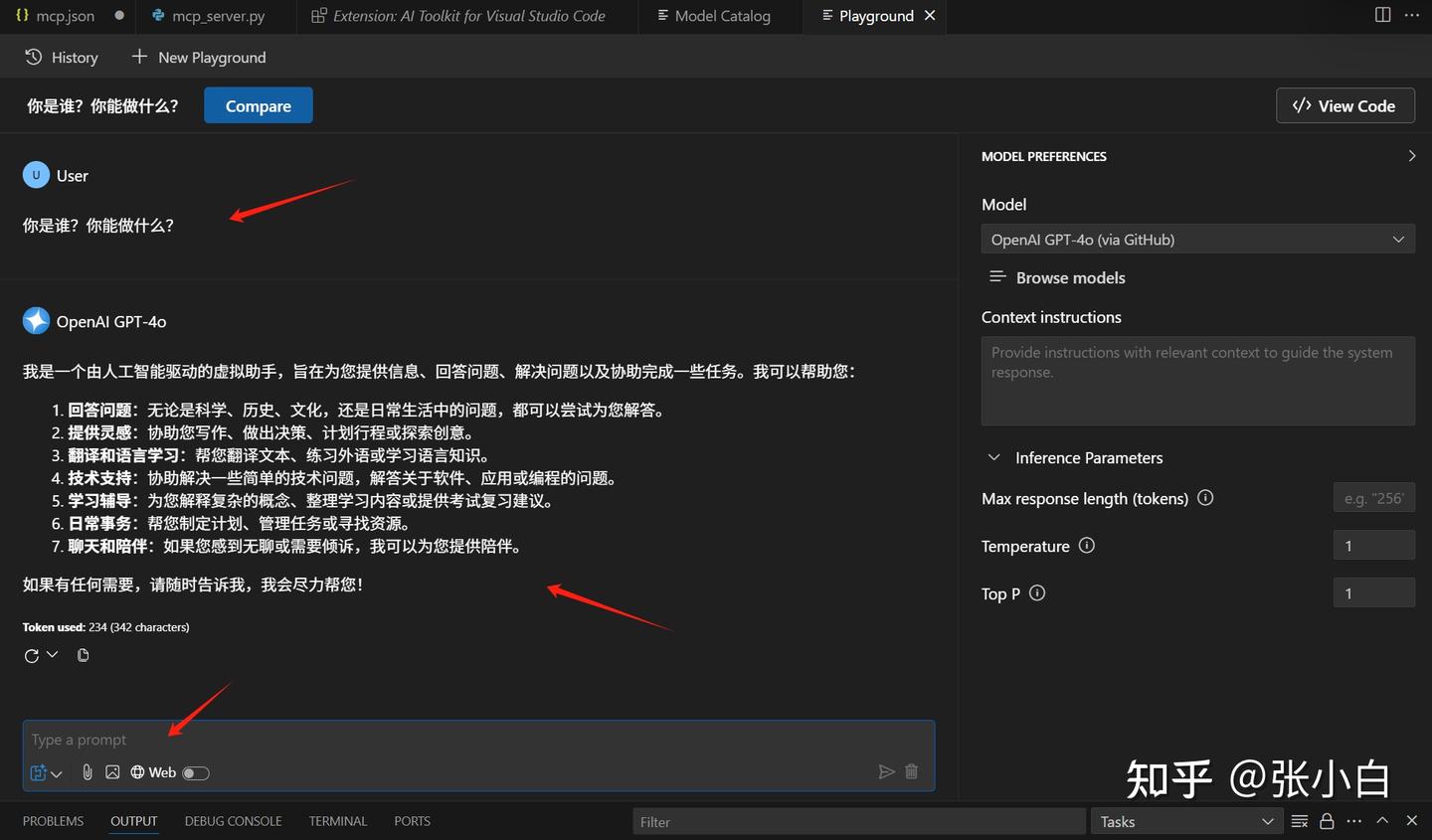Open the PROBLEMS panel tab
Screen dimensions: 1432x840
[53, 821]
